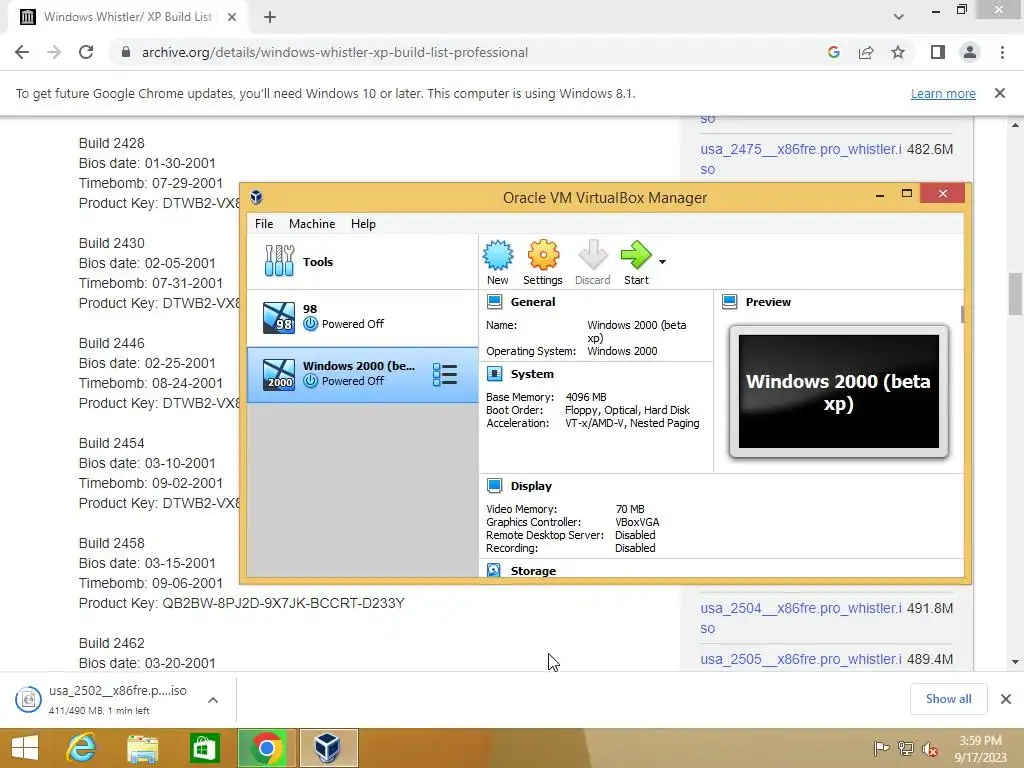Click the Display section header
This screenshot has height=768, width=1024.
tap(531, 486)
